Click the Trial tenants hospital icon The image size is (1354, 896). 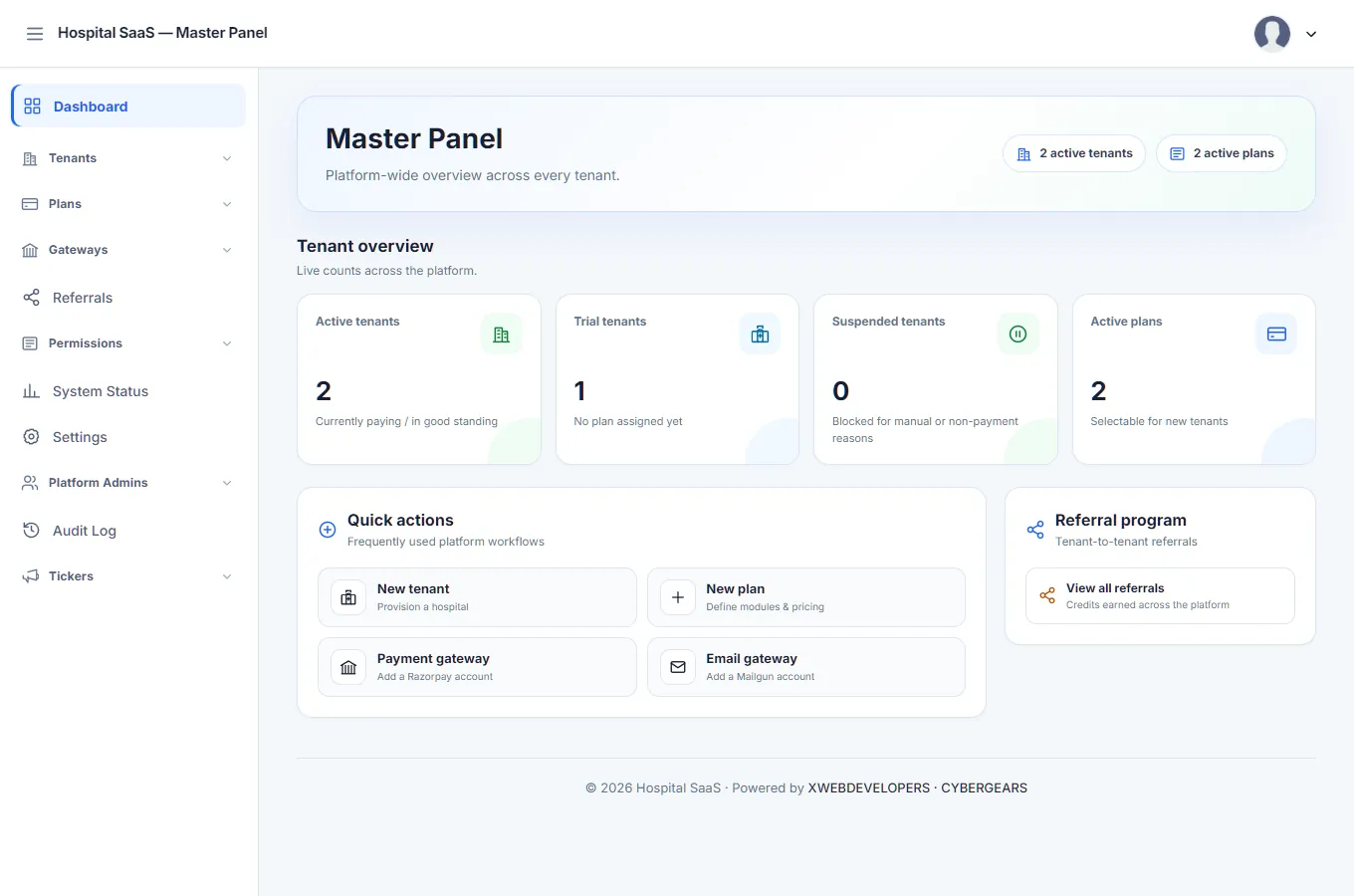[x=760, y=335]
